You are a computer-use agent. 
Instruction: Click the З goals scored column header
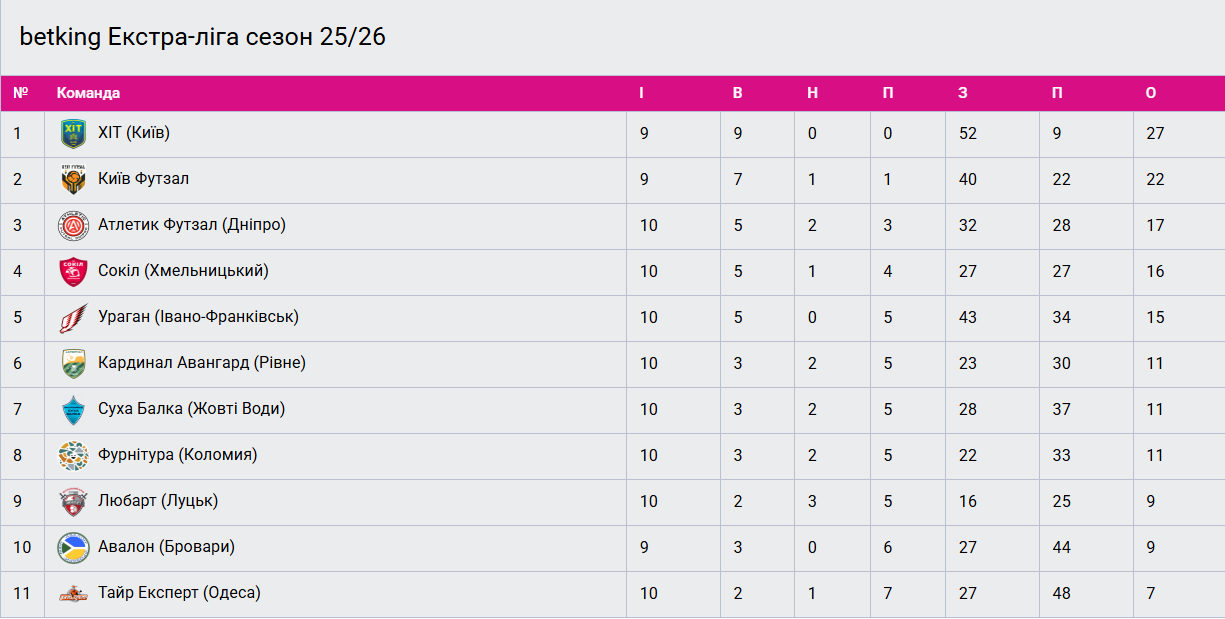(963, 93)
